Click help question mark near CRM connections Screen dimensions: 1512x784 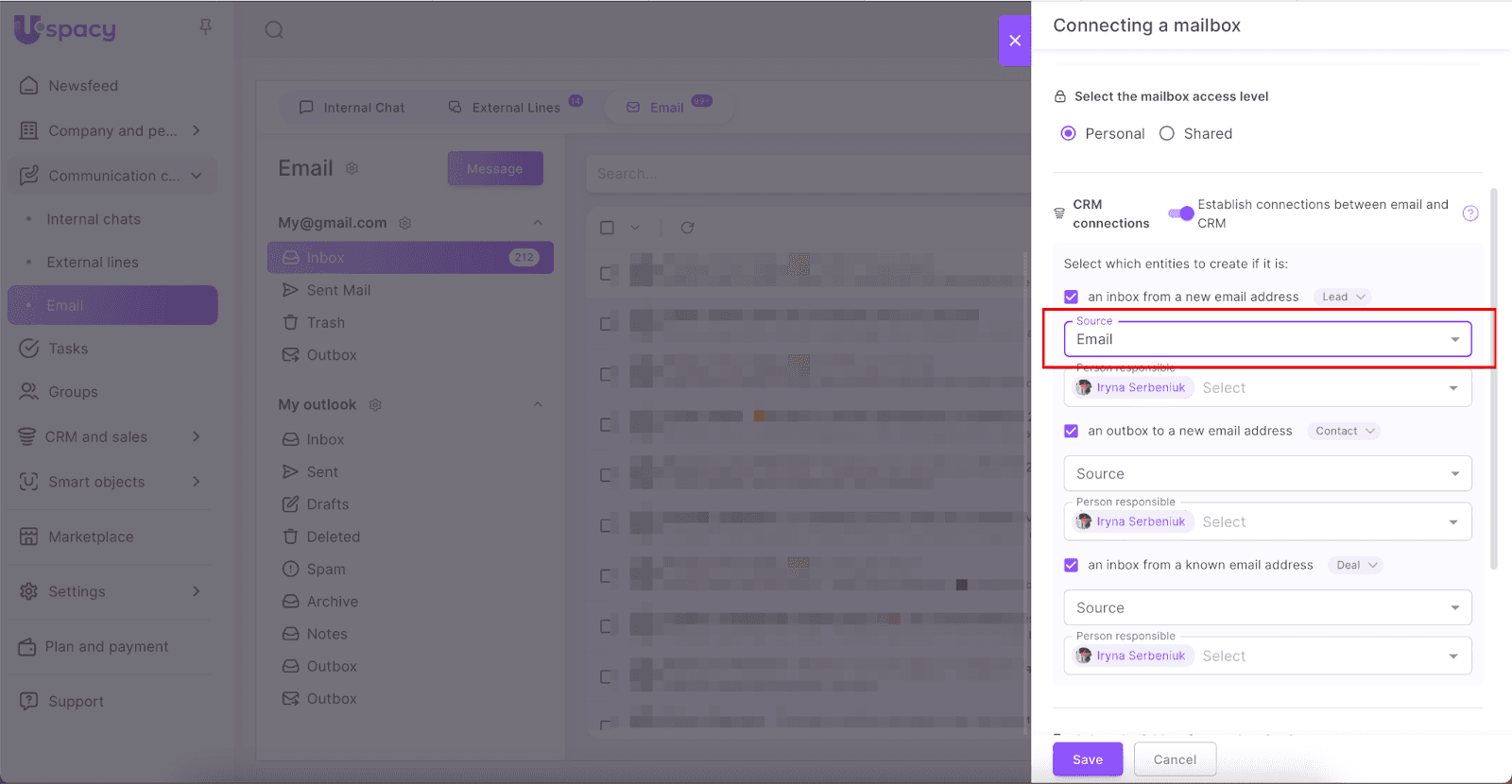(1470, 213)
